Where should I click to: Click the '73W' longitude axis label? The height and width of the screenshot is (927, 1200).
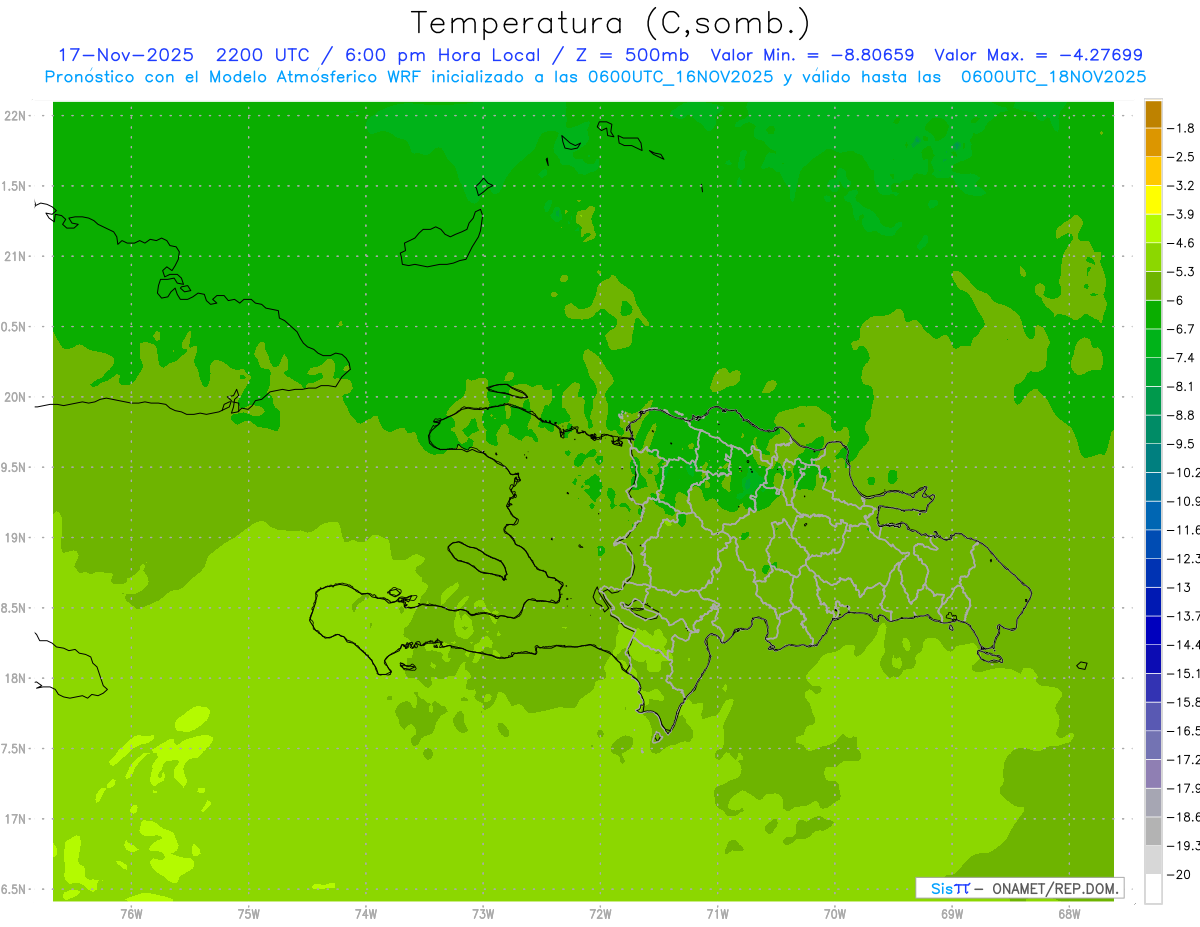coord(483,914)
